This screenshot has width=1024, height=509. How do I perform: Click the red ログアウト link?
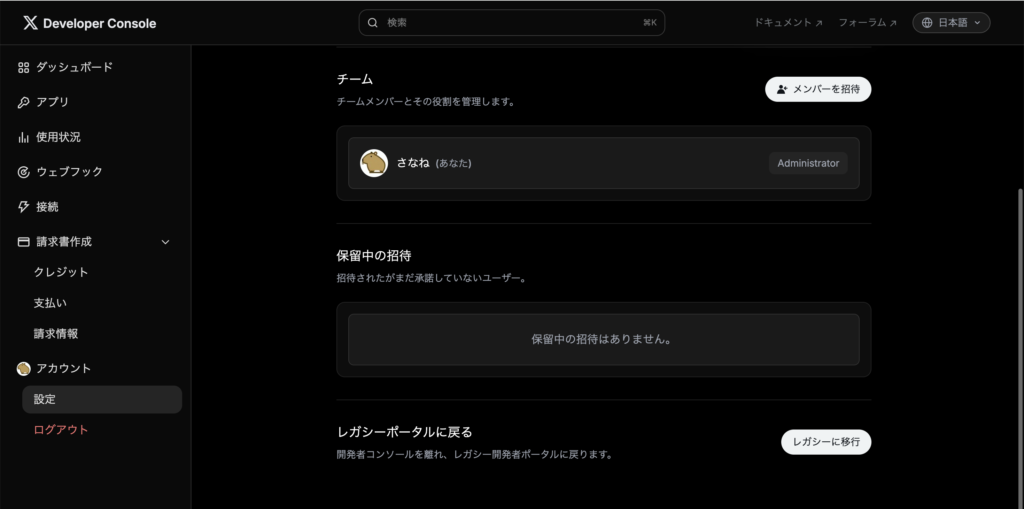click(61, 430)
